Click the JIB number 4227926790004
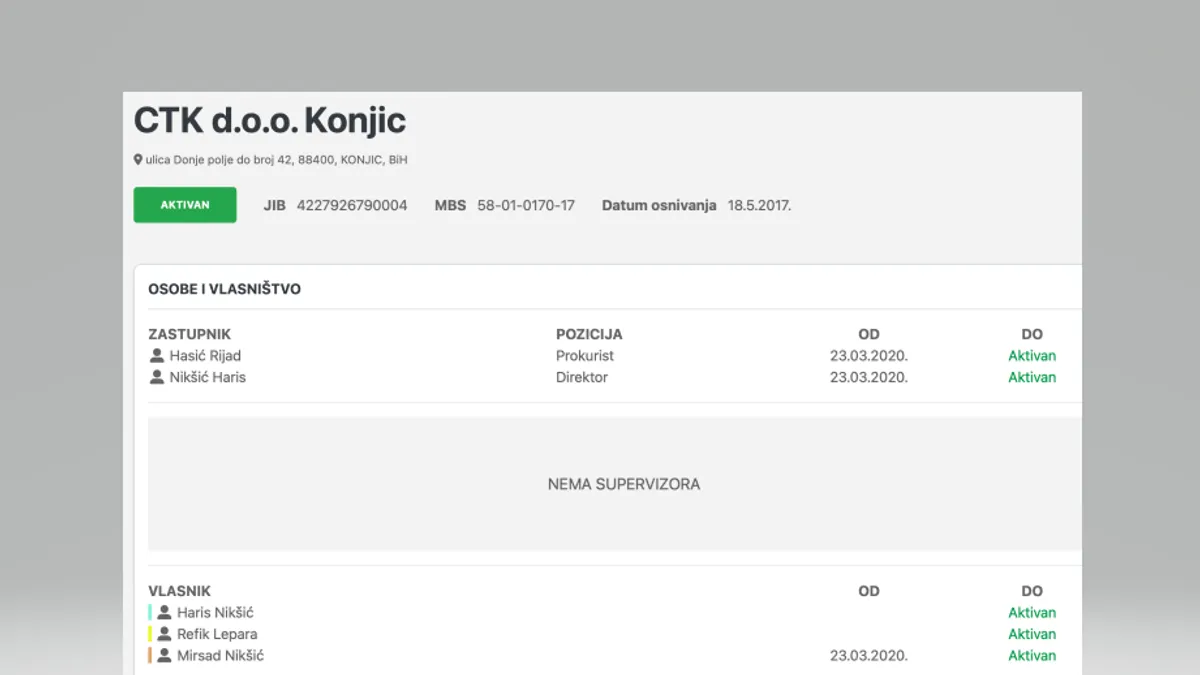 tap(352, 206)
